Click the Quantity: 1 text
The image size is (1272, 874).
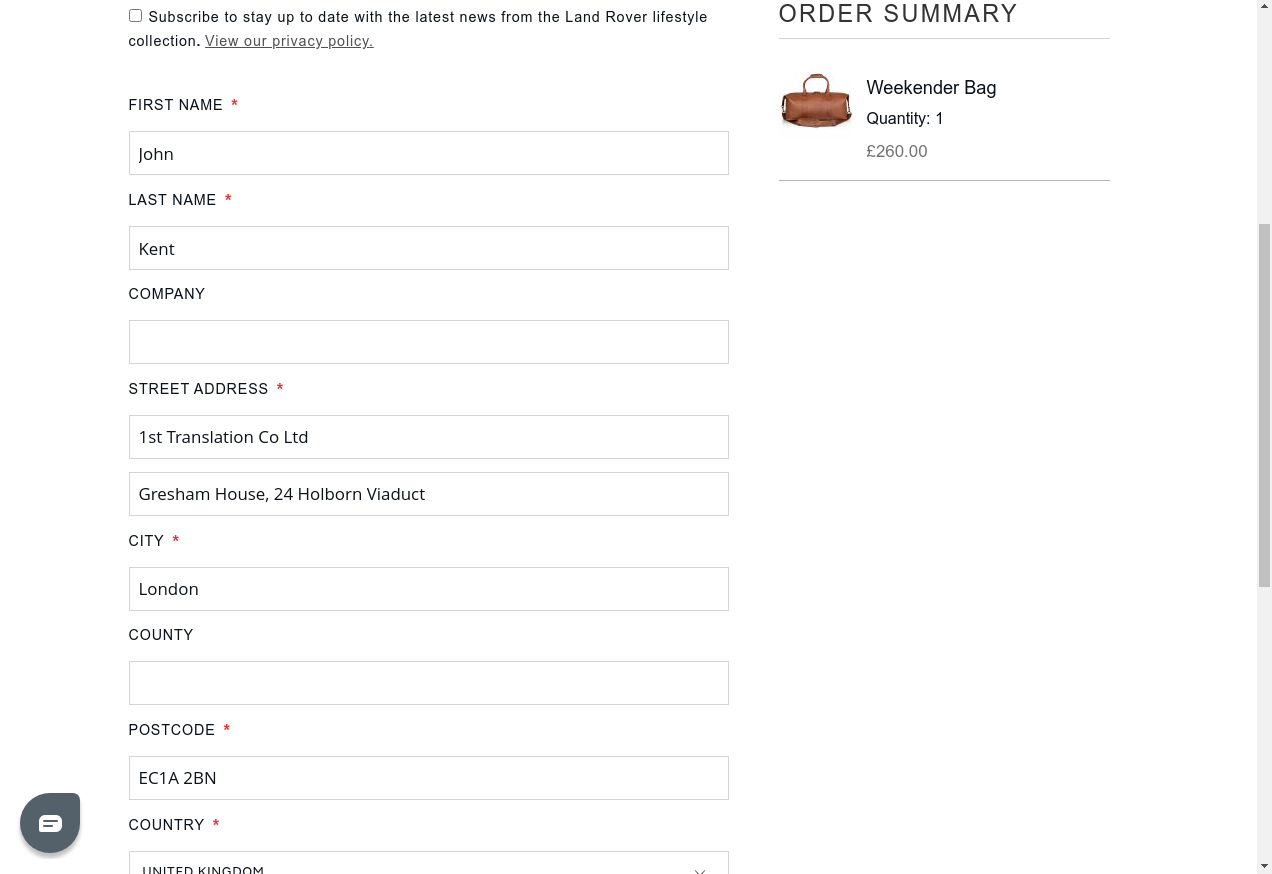click(904, 119)
